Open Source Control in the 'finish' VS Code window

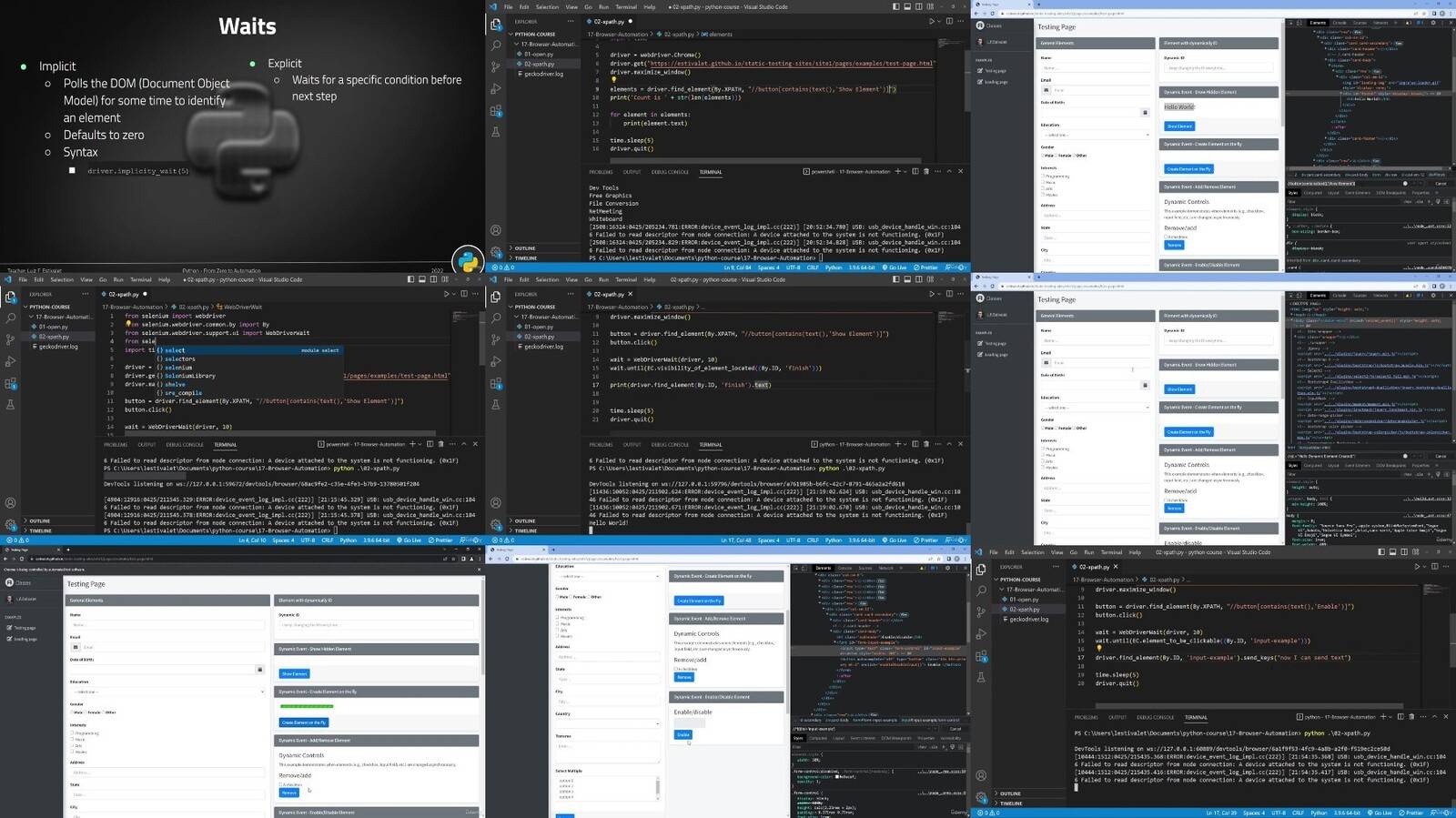[x=496, y=339]
